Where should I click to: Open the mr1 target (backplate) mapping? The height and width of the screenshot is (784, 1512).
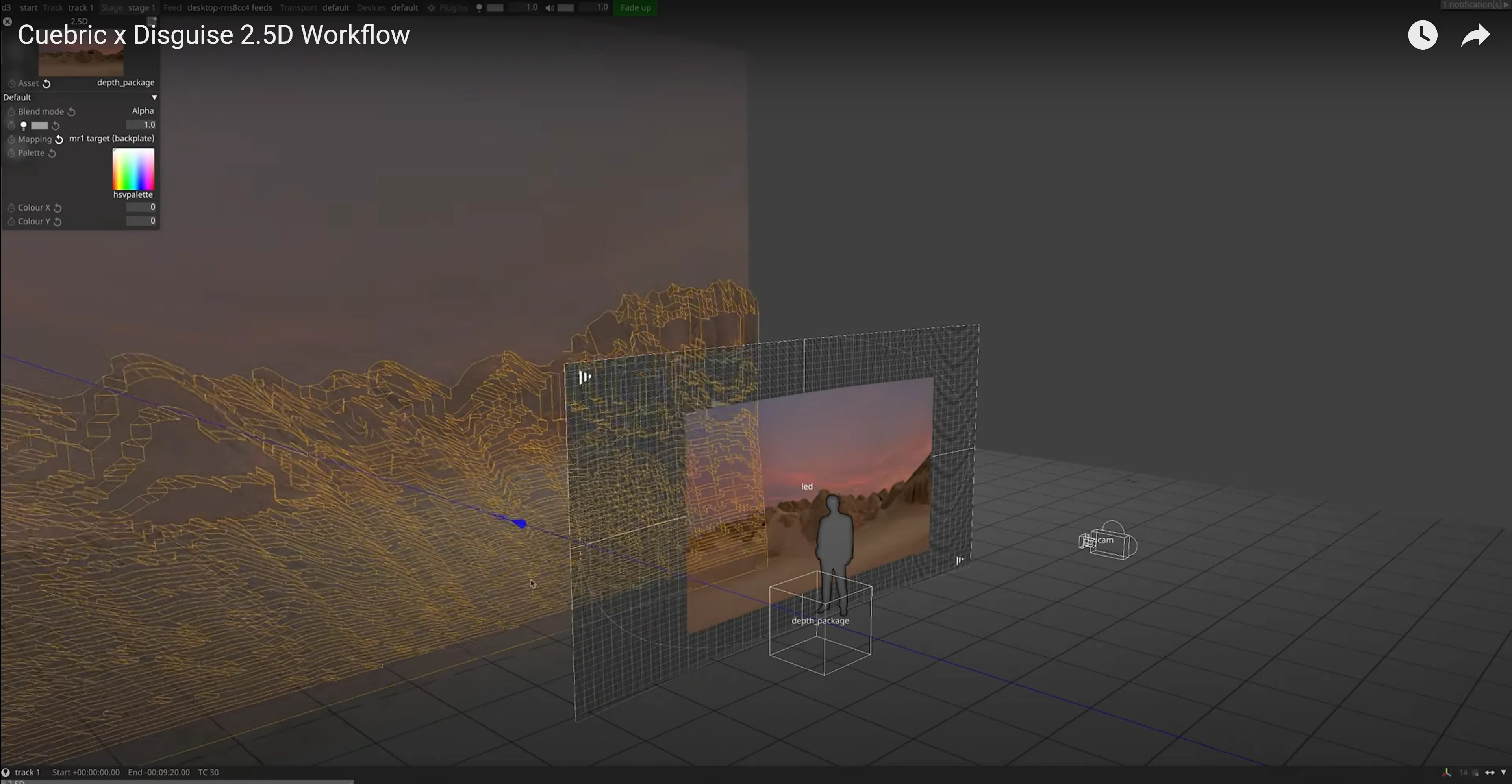click(x=111, y=139)
